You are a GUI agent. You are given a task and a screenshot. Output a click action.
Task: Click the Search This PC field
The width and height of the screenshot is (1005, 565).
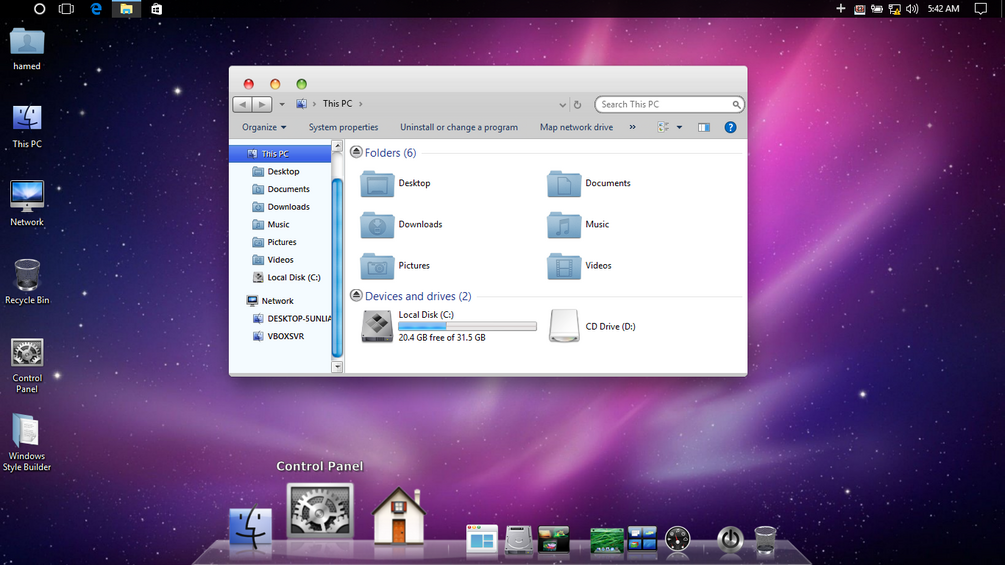[x=669, y=104]
